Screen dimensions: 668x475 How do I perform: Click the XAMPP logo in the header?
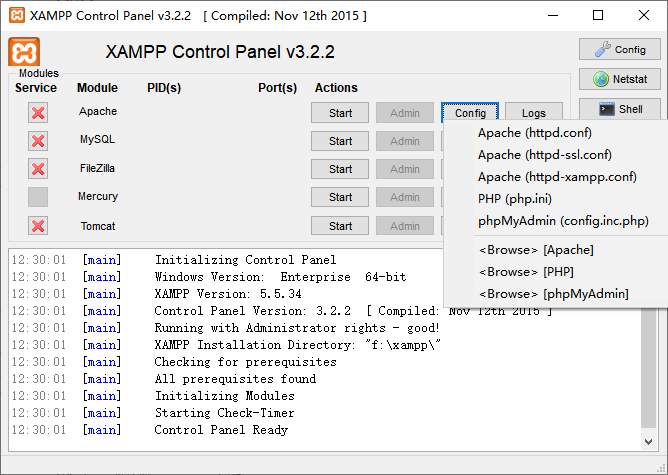pos(24,52)
